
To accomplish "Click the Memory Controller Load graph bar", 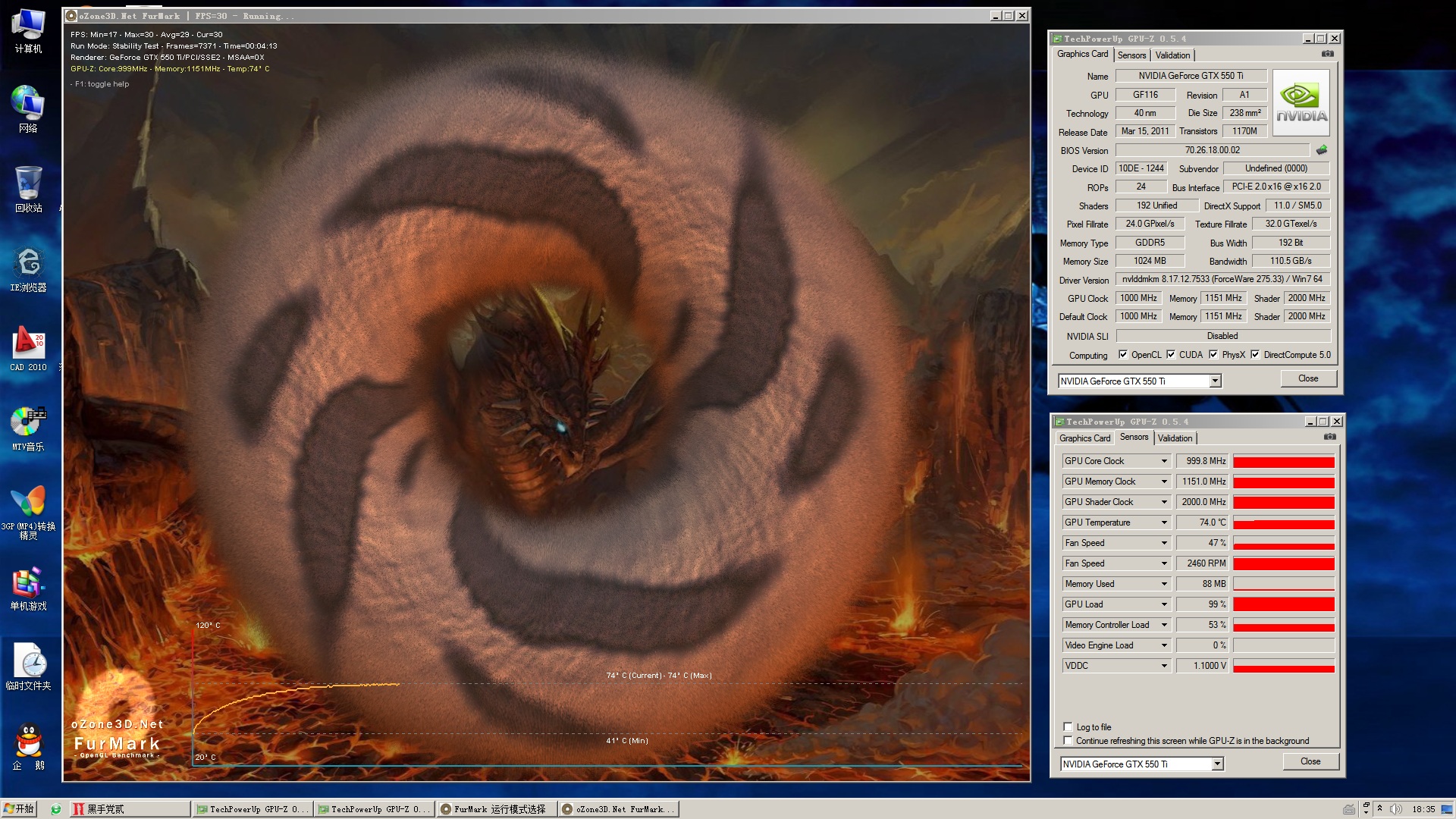I will pos(1283,625).
